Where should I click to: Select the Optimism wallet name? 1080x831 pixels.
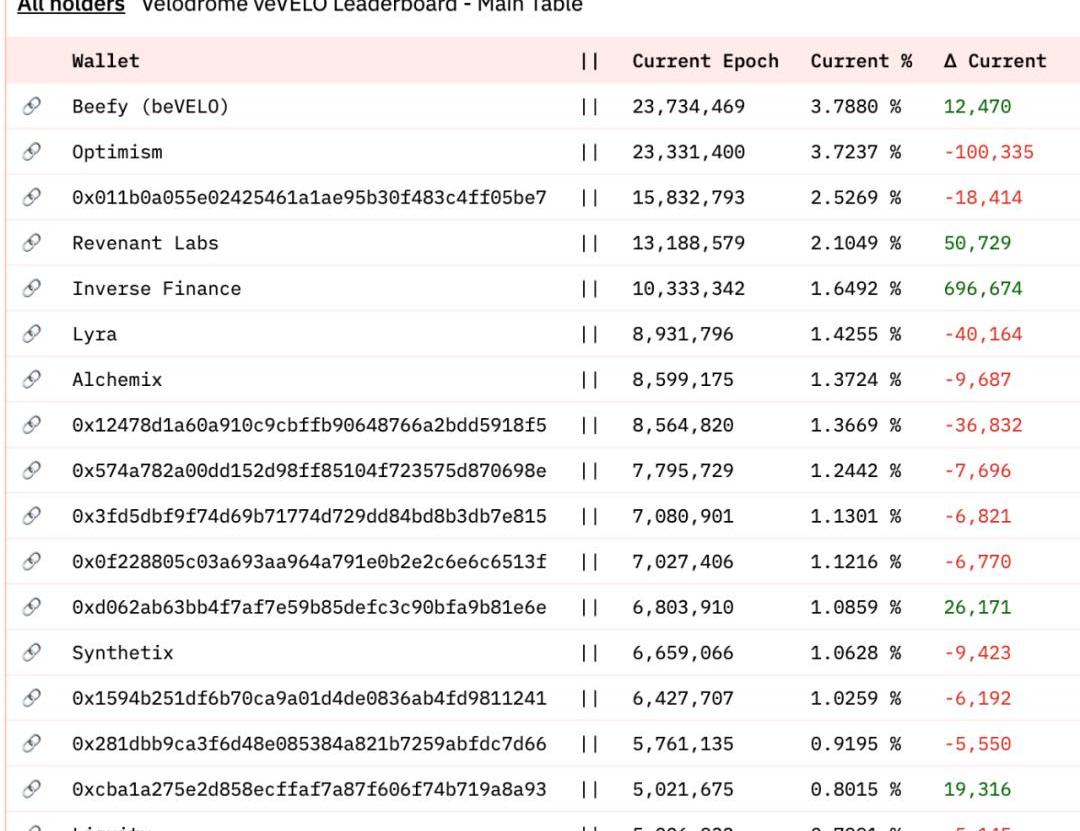117,152
